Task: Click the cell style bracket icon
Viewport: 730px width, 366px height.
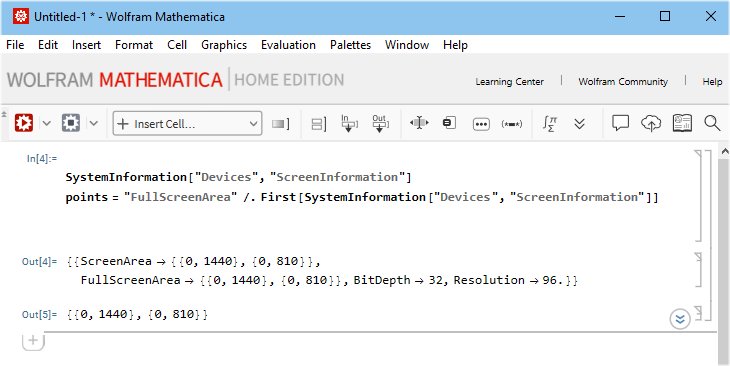Action: click(281, 124)
